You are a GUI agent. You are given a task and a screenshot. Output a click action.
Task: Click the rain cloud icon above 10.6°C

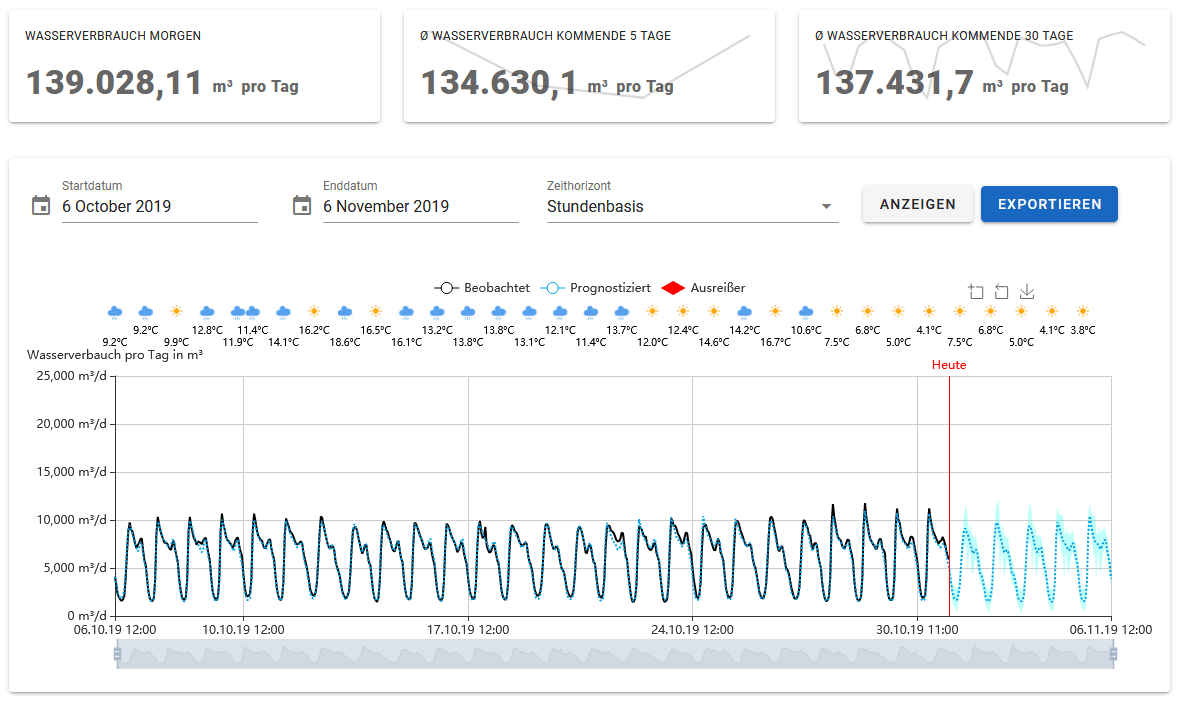pos(806,311)
